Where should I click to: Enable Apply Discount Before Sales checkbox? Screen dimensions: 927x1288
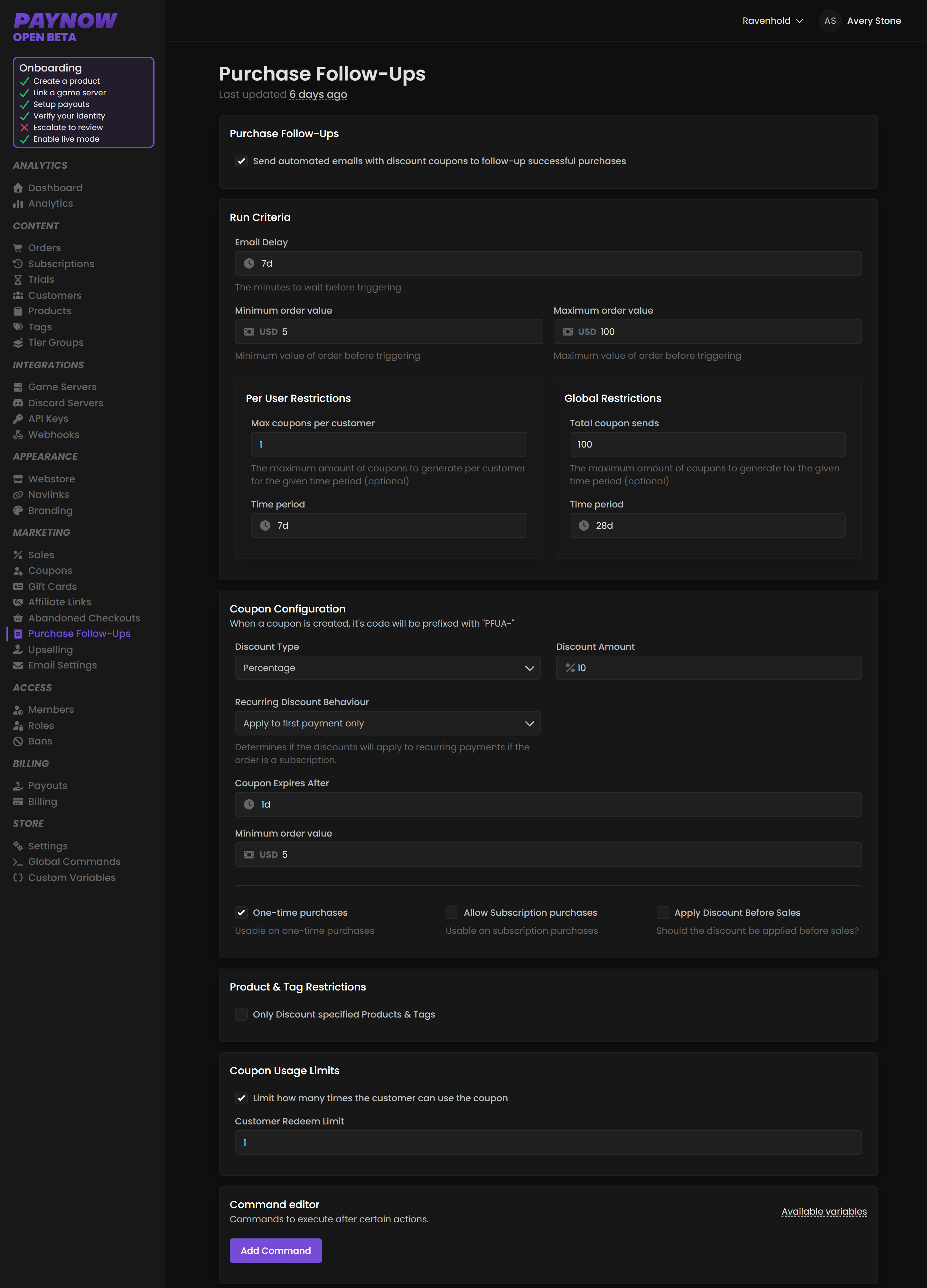tap(662, 913)
